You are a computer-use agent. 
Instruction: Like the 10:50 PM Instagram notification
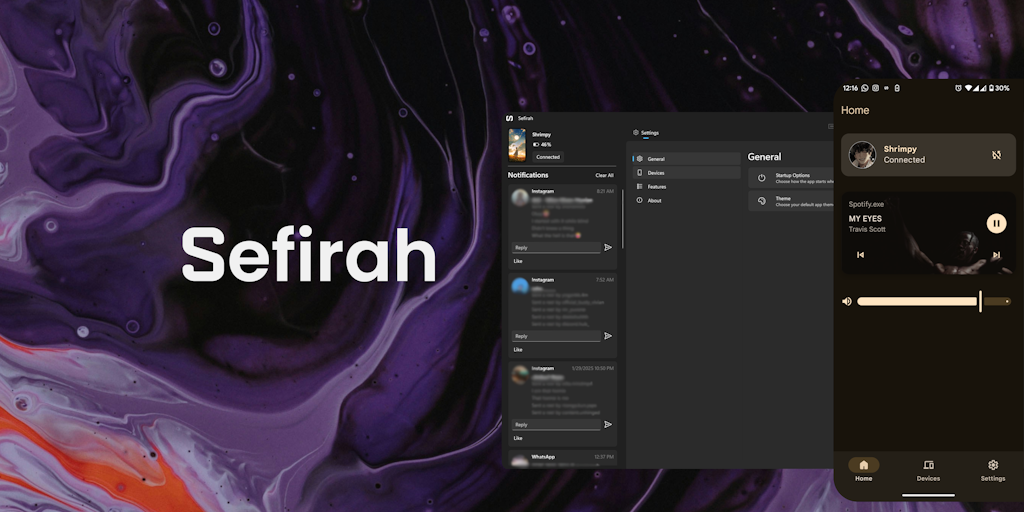[x=518, y=438]
